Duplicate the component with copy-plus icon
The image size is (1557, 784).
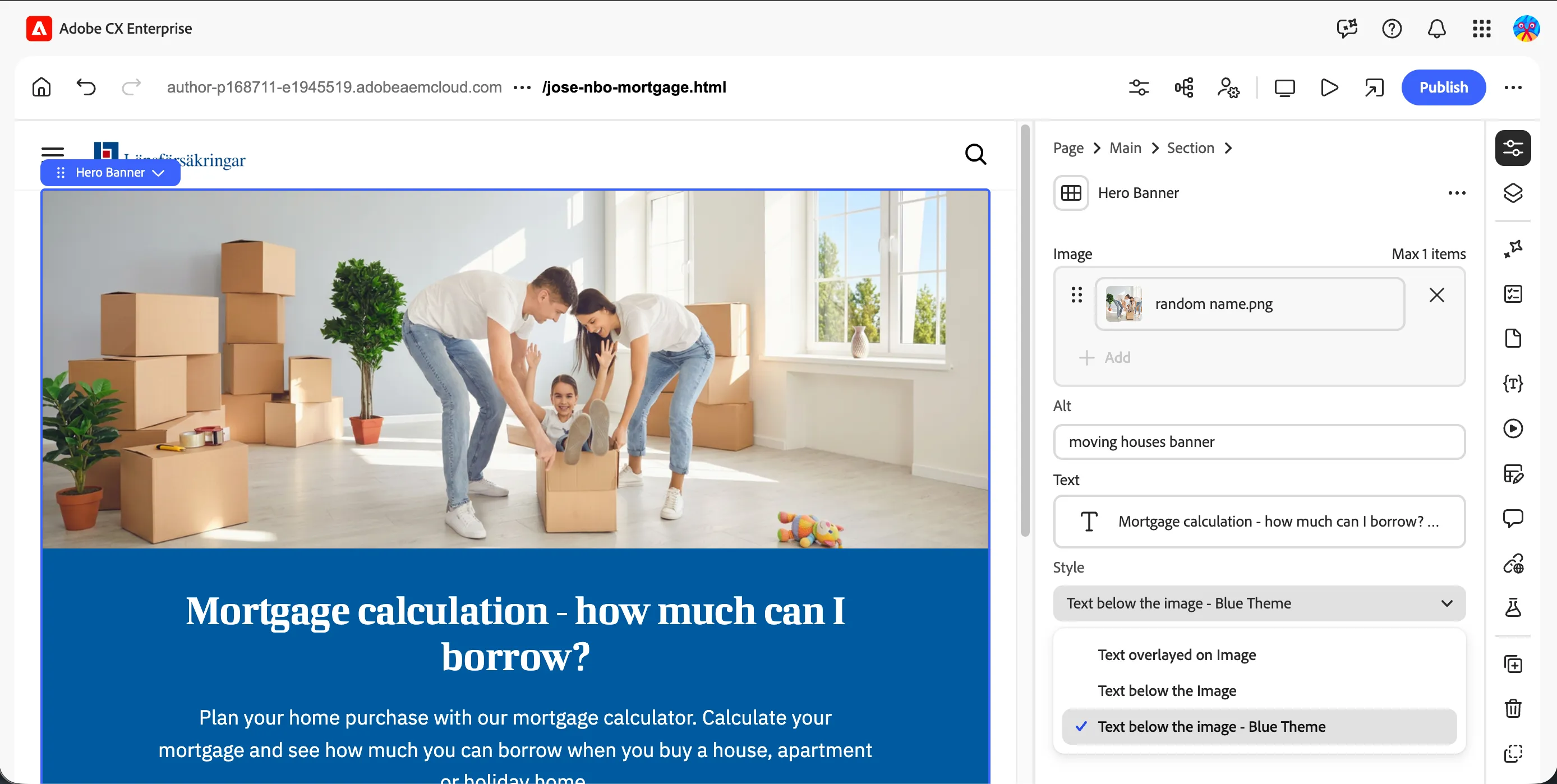pos(1513,664)
